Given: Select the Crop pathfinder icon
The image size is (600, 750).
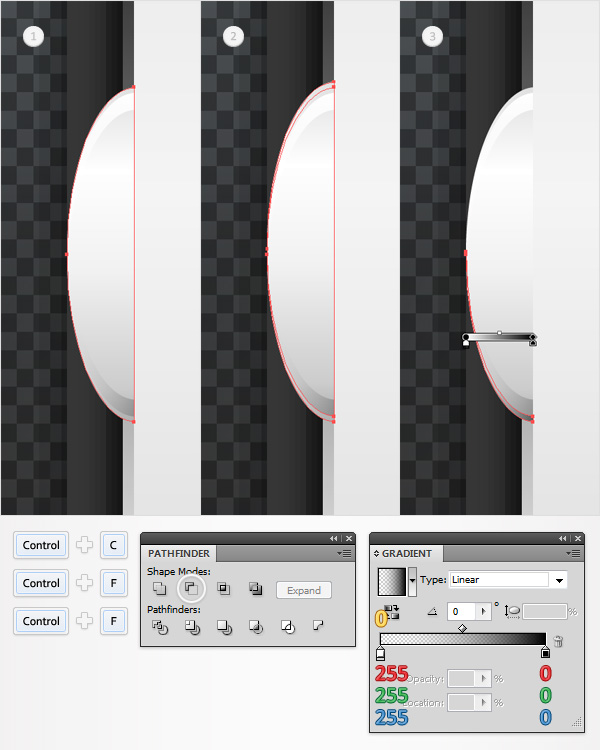Looking at the screenshot, I should 256,627.
